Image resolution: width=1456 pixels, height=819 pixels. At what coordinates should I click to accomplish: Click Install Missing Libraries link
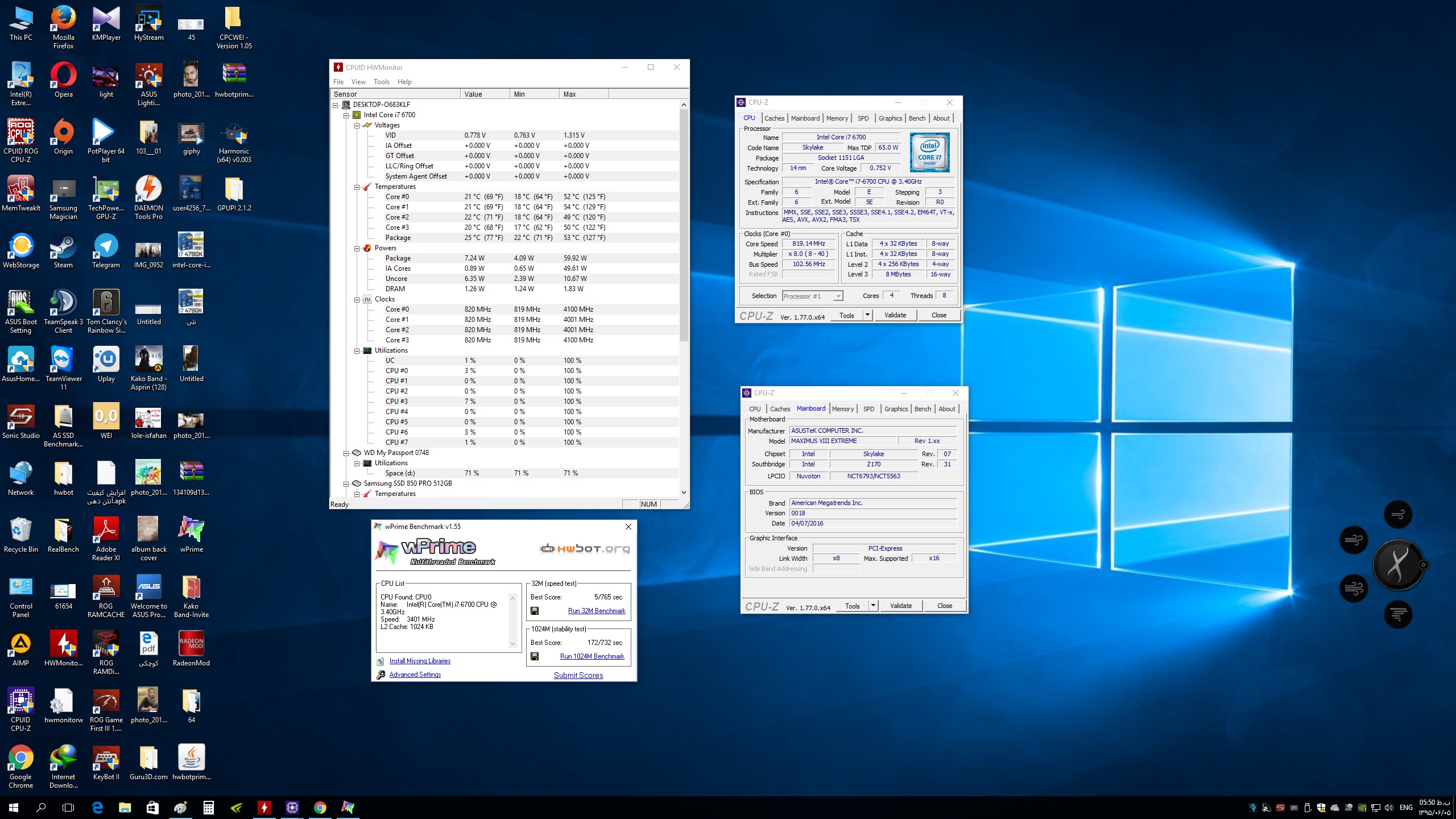[x=420, y=661]
